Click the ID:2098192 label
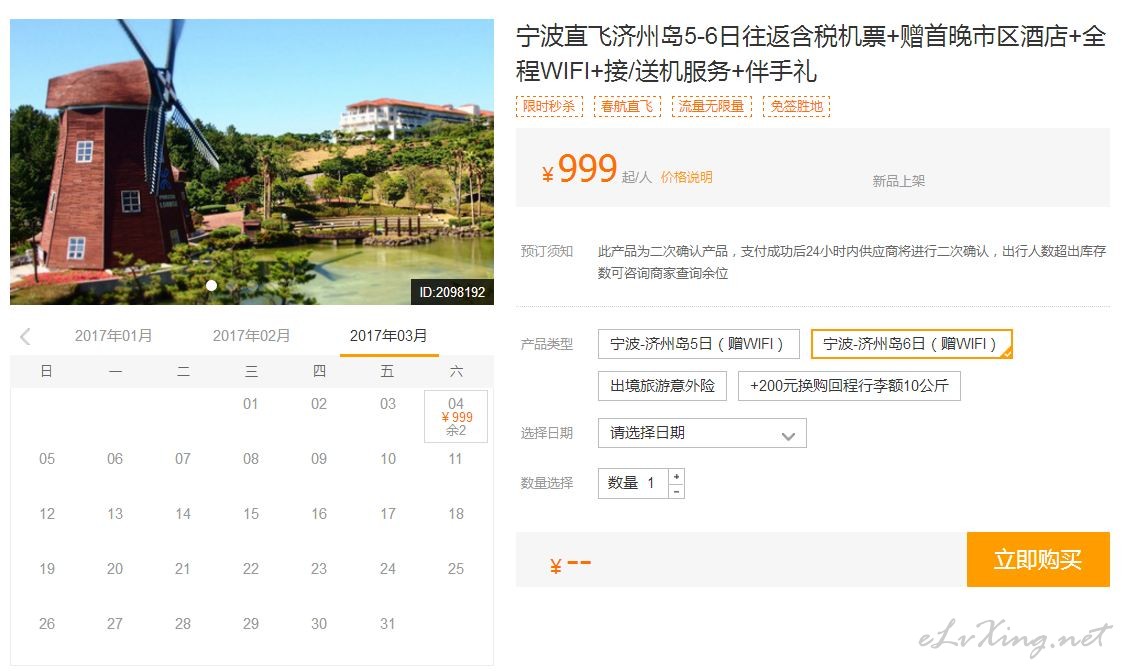Viewport: 1123px width, 671px height. pyautogui.click(x=452, y=292)
